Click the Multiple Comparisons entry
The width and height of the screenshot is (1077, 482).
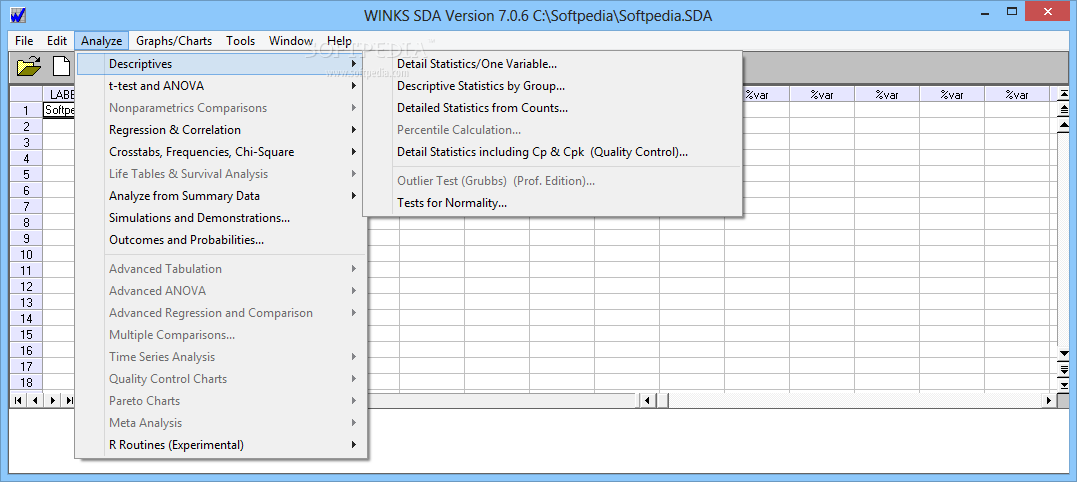click(x=220, y=334)
